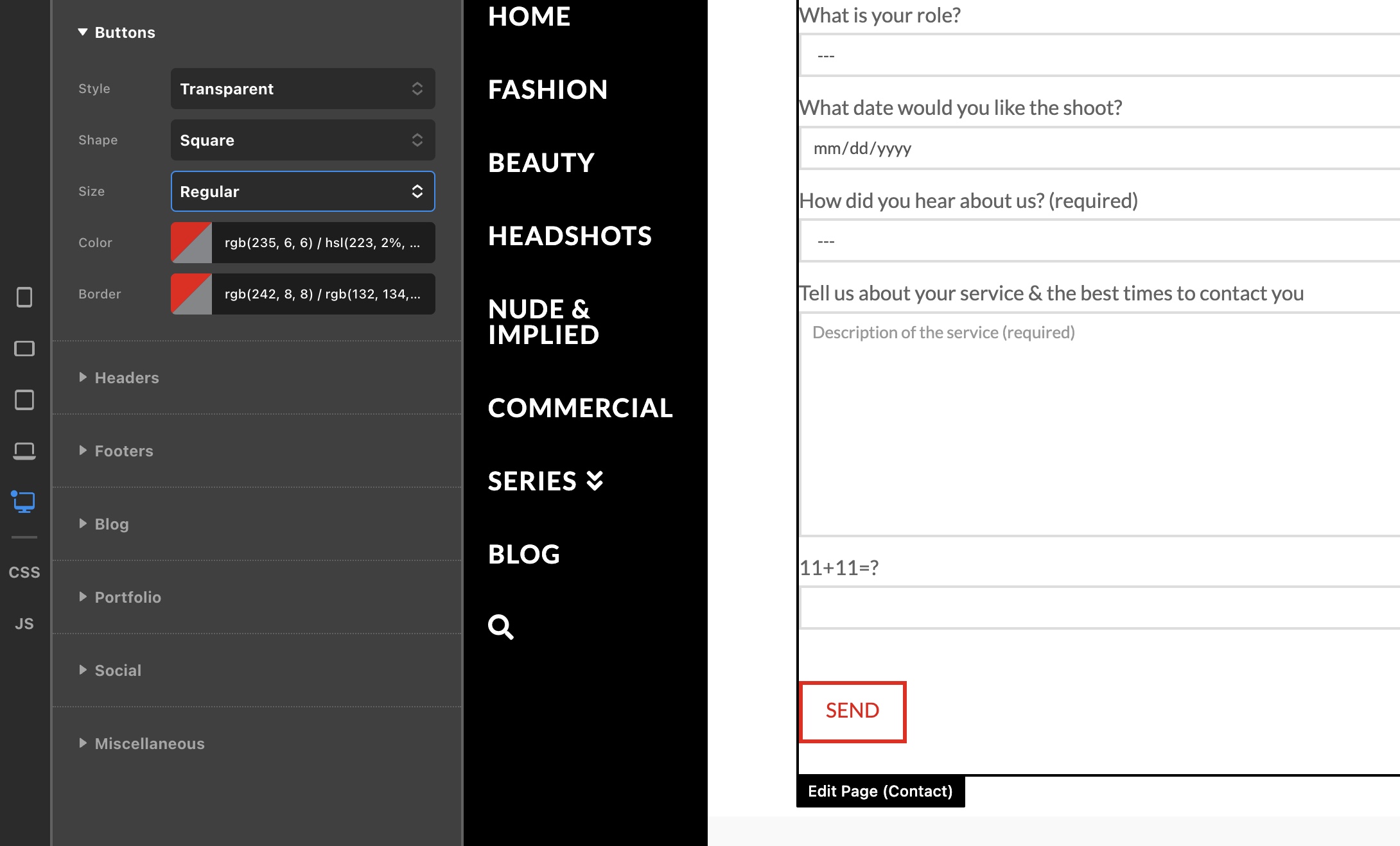Viewport: 1400px width, 846px height.
Task: Open the Size dropdown showing Regular
Action: (302, 191)
